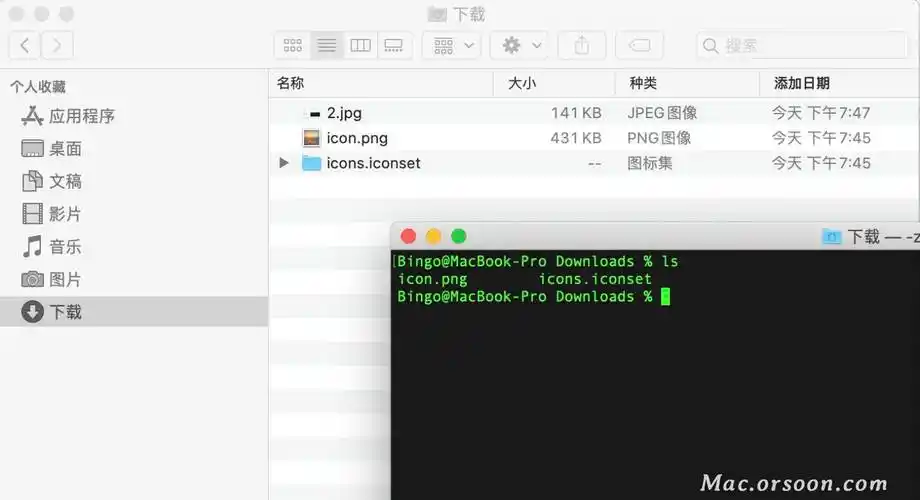920x500 pixels.
Task: Sort files by 种类 column
Action: click(643, 83)
